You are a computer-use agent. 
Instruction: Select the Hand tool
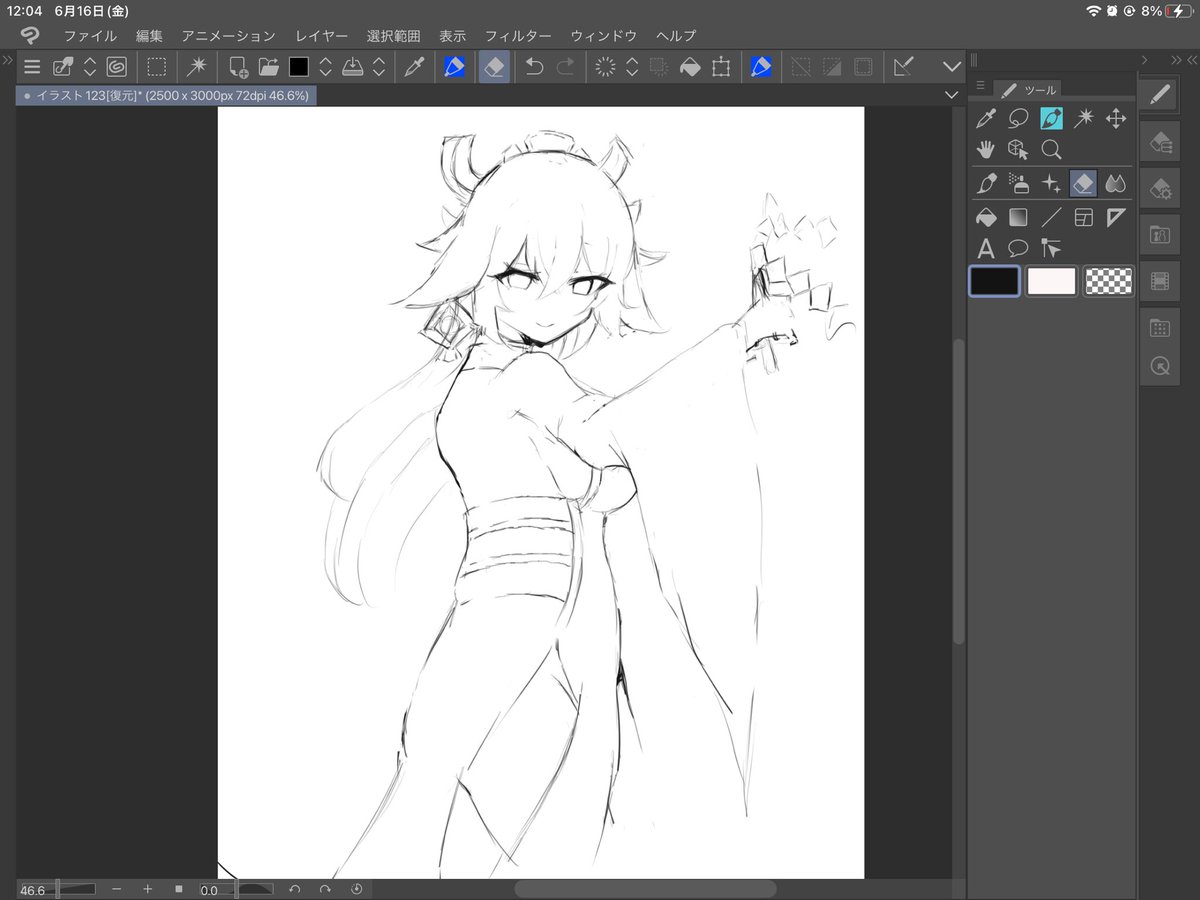pyautogui.click(x=986, y=150)
